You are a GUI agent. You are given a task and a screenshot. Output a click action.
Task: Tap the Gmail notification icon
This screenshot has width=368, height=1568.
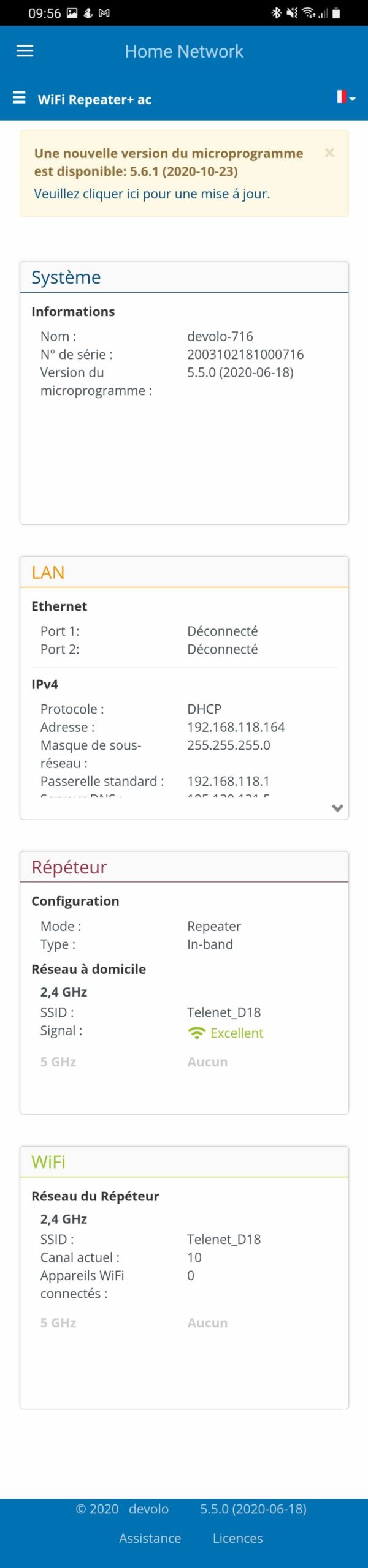pos(104,13)
